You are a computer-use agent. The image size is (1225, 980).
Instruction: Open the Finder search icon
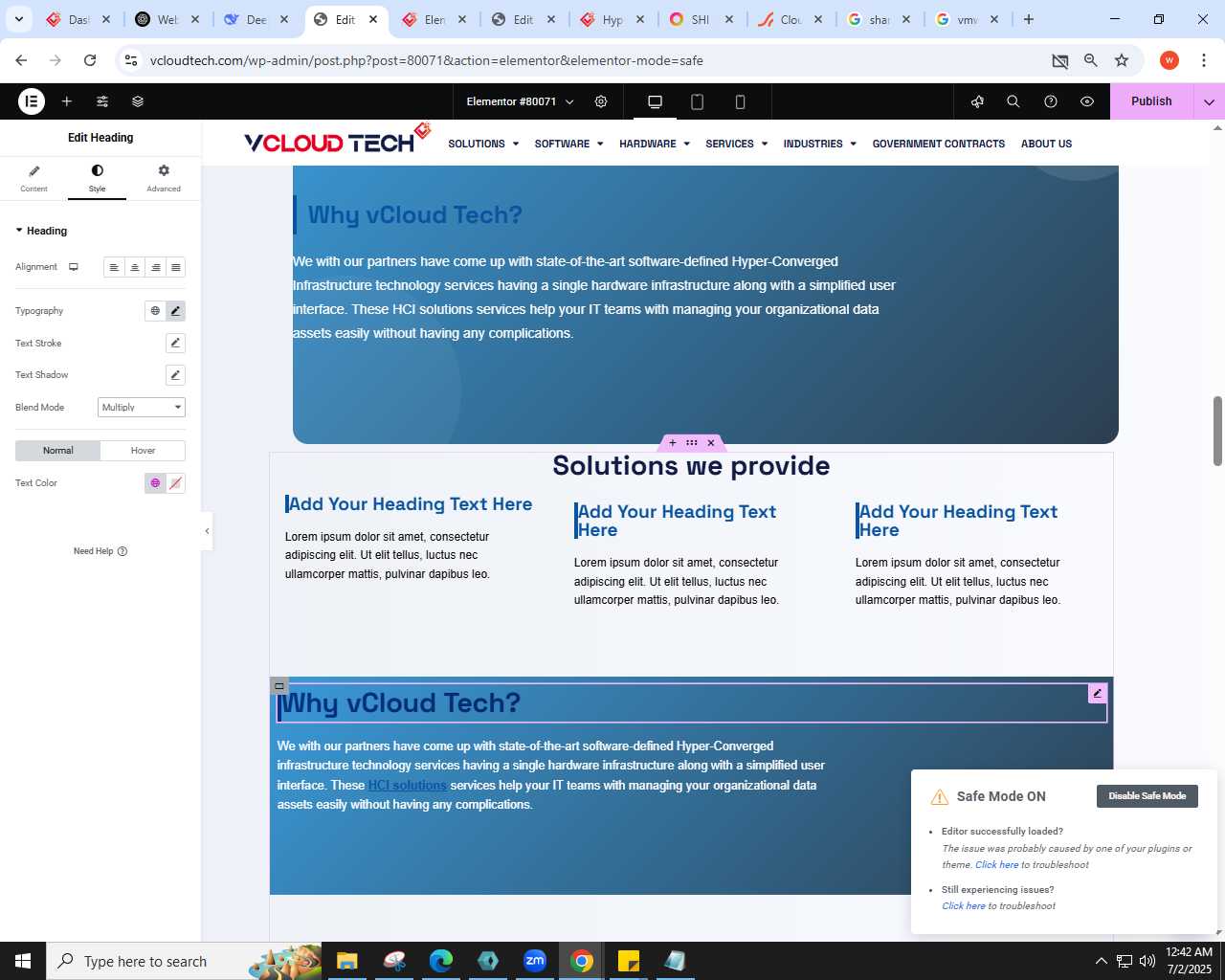1013,101
